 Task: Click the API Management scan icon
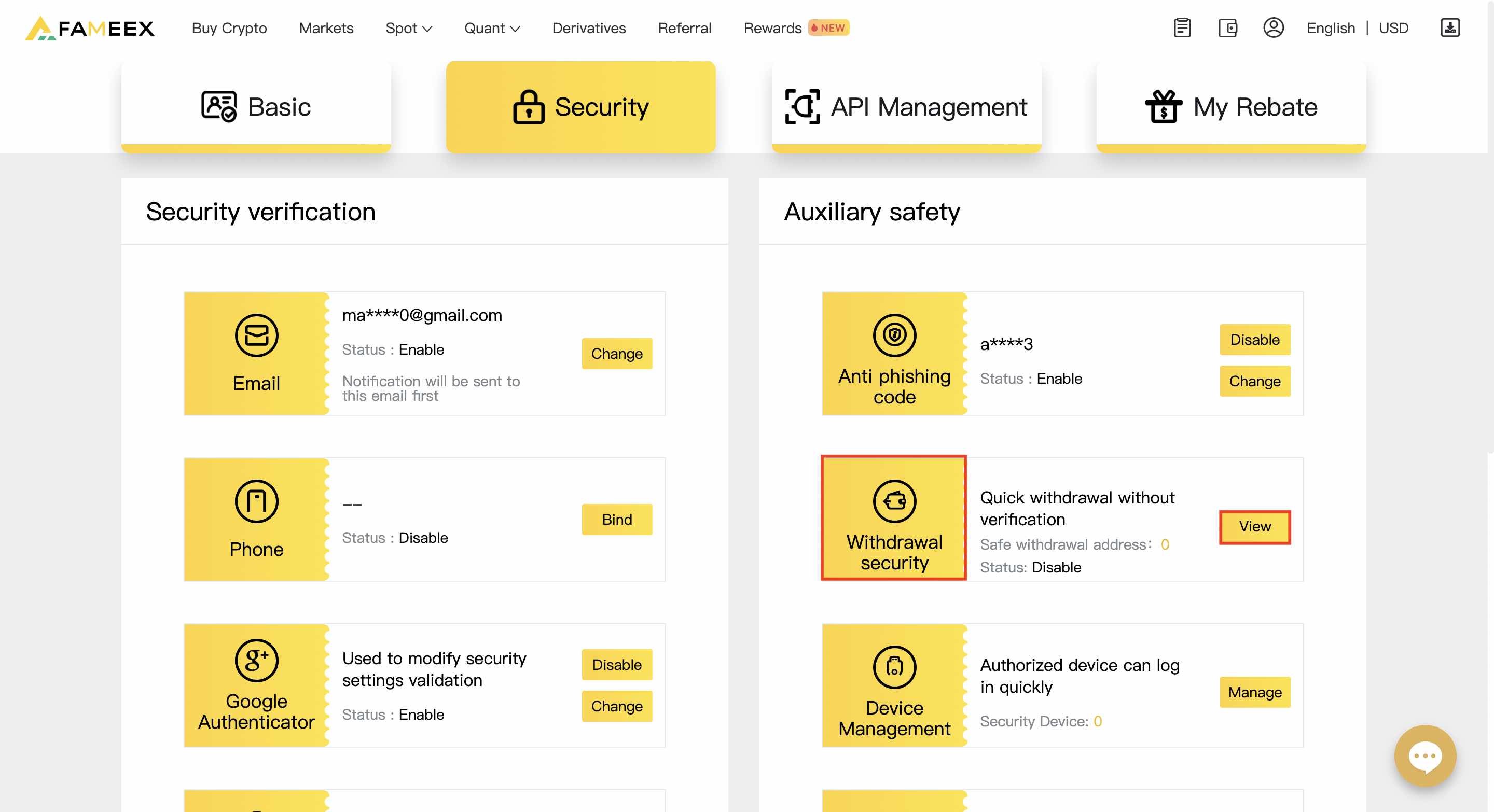pos(802,107)
